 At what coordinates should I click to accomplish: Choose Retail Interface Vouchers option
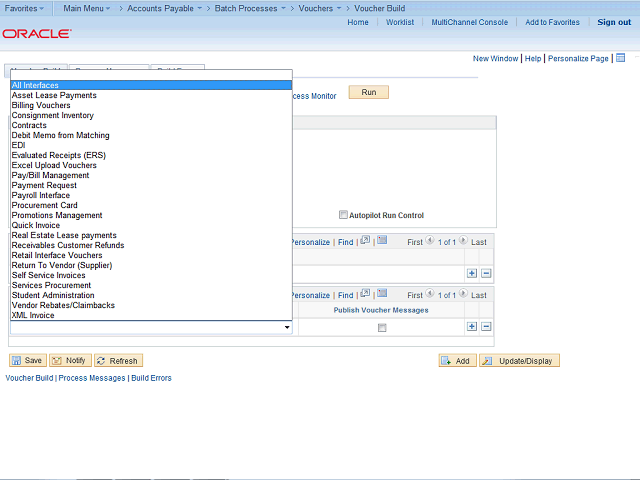pos(151,255)
